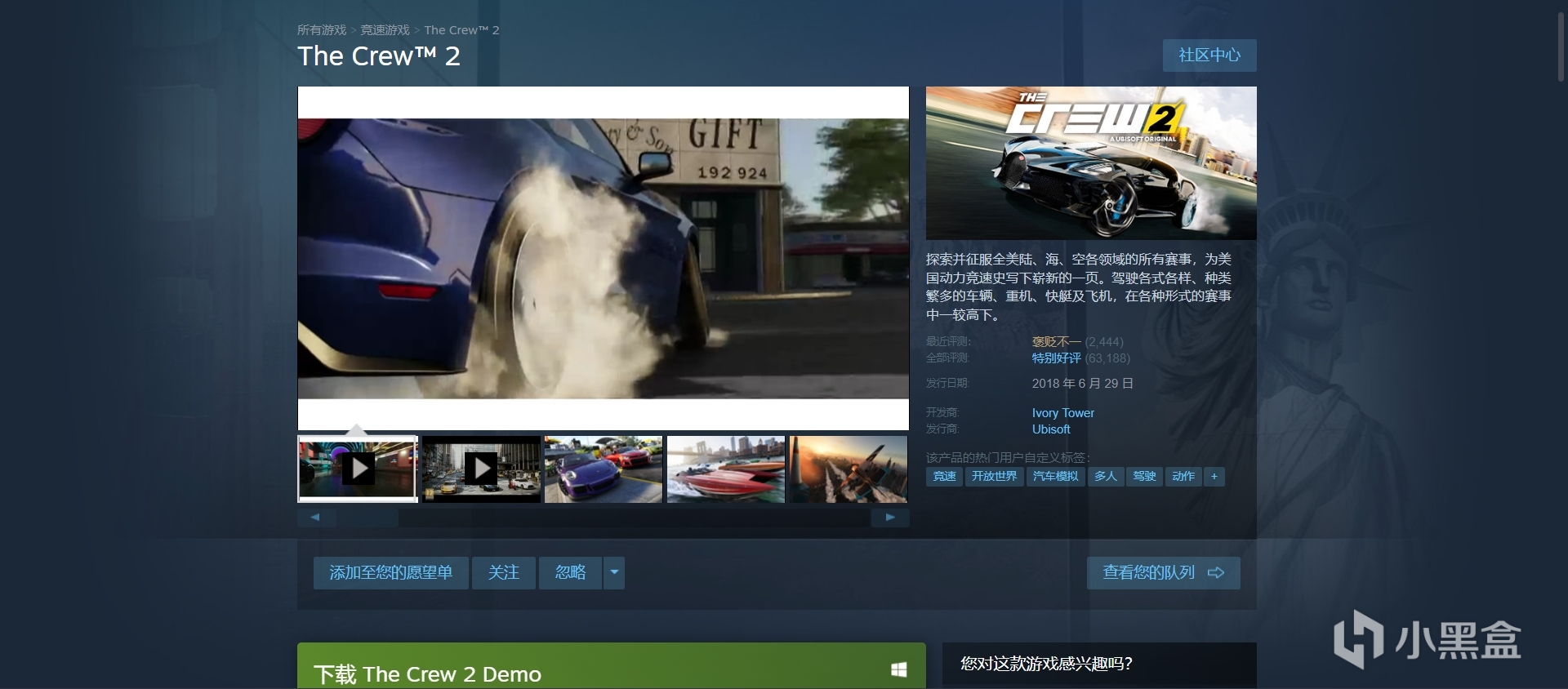The width and height of the screenshot is (1568, 689).
Task: Select the 动作 tag
Action: 1183,477
